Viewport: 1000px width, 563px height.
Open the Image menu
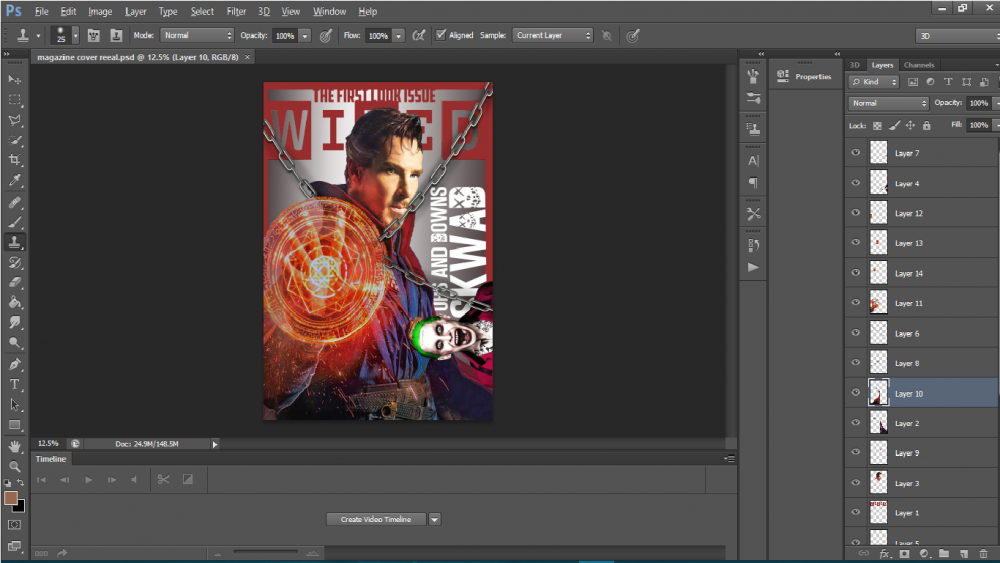pyautogui.click(x=100, y=11)
